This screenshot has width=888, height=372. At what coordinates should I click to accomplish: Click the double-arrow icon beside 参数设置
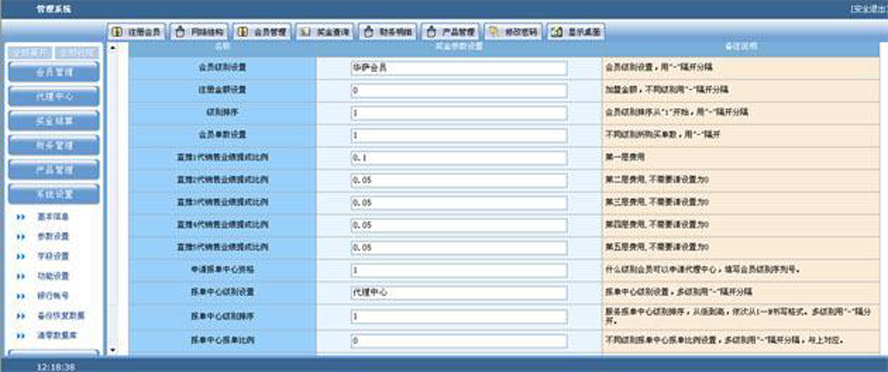(x=21, y=237)
